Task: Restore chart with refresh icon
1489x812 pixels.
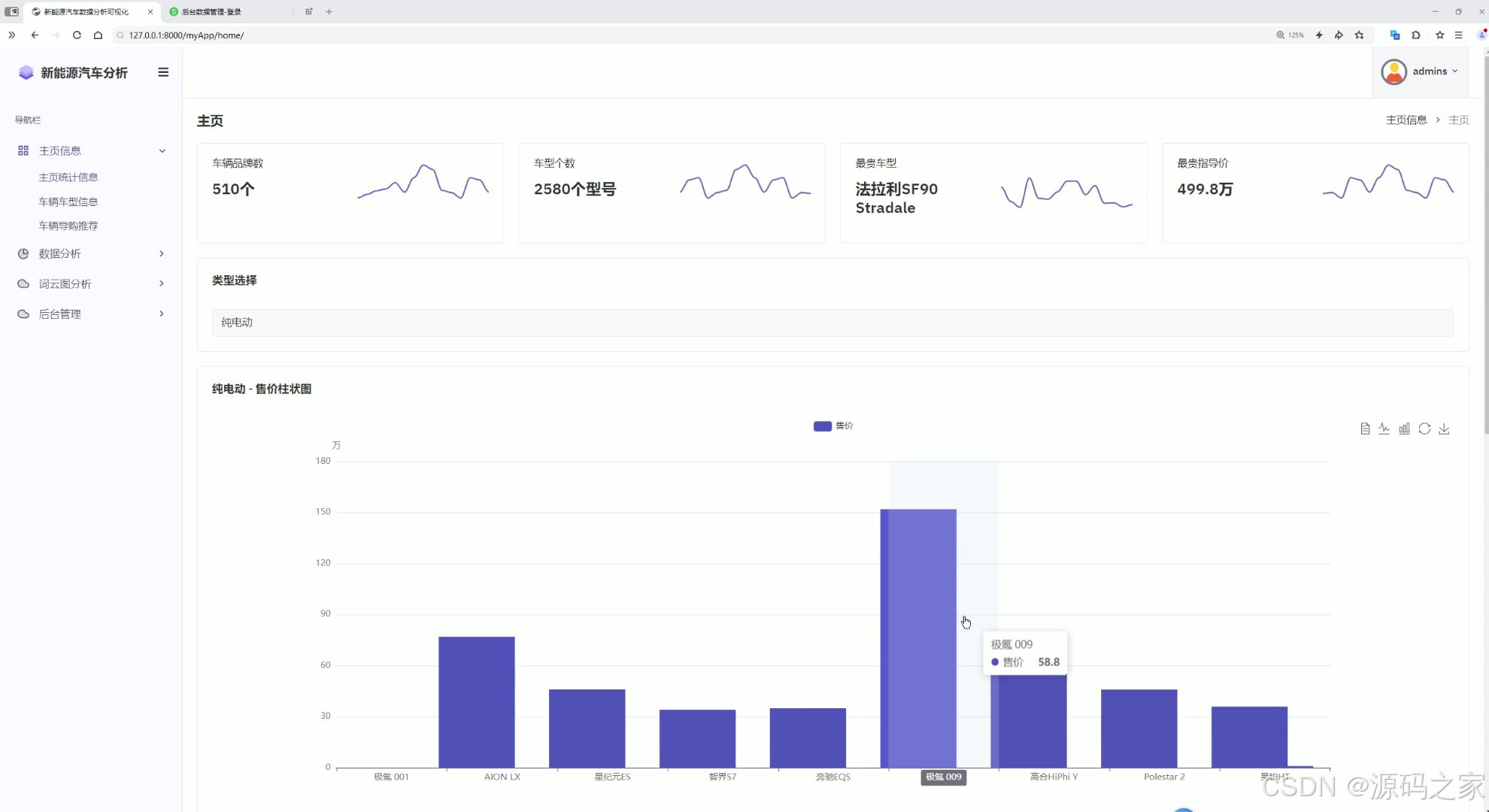Action: pos(1424,429)
